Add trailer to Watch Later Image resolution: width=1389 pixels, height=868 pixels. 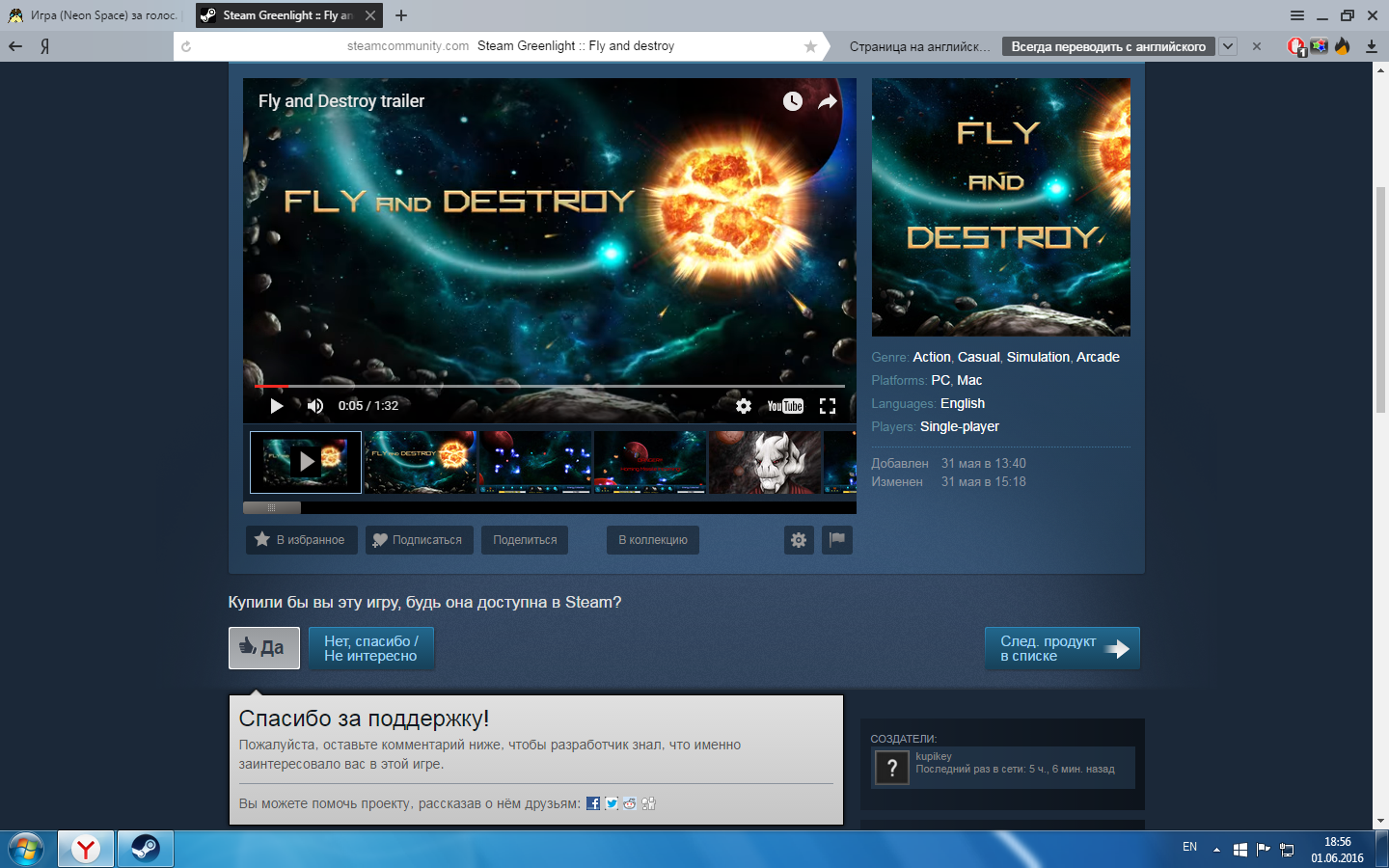pos(793,101)
